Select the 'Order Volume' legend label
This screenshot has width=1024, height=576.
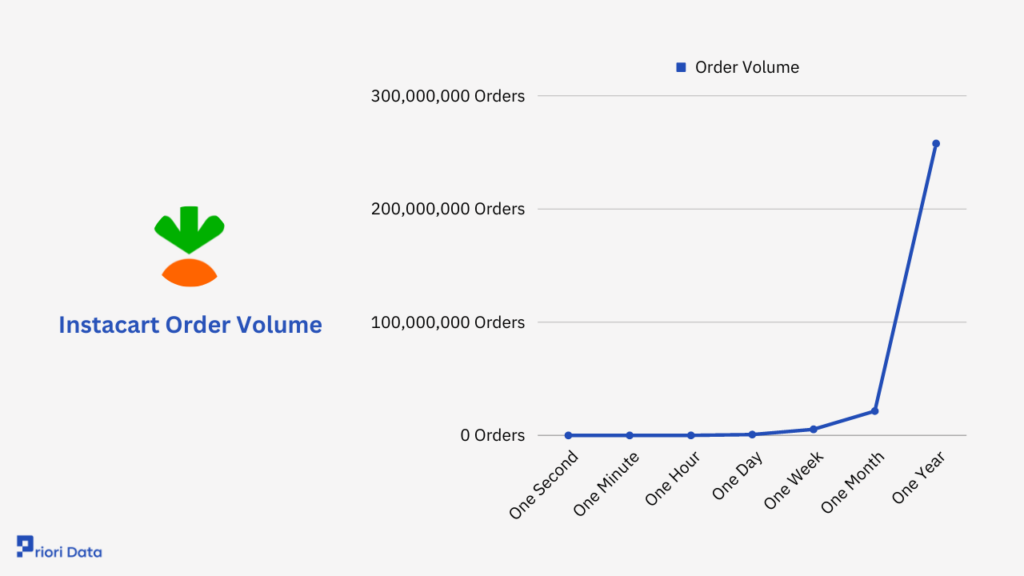pyautogui.click(x=746, y=67)
